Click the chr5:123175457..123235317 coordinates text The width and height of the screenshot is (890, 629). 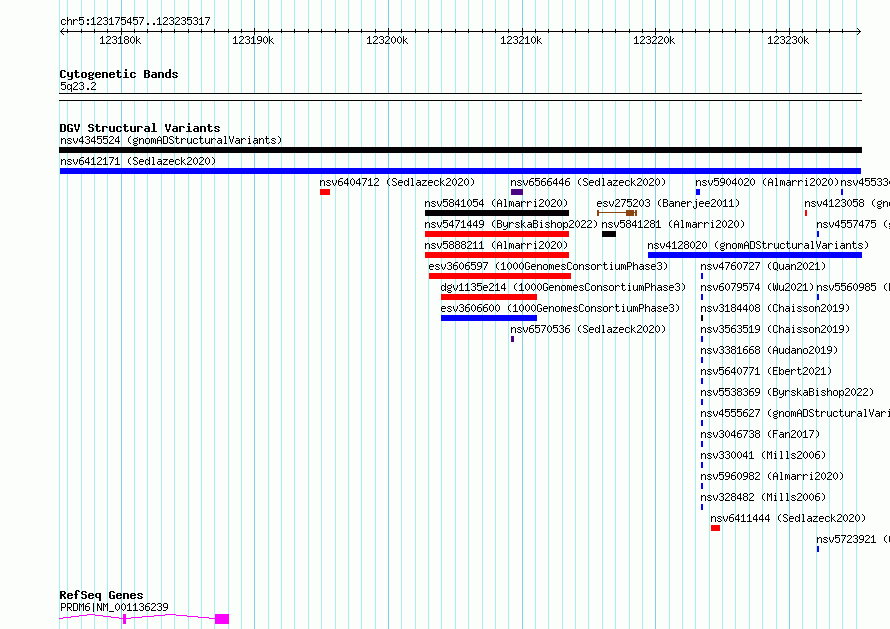pyautogui.click(x=135, y=22)
